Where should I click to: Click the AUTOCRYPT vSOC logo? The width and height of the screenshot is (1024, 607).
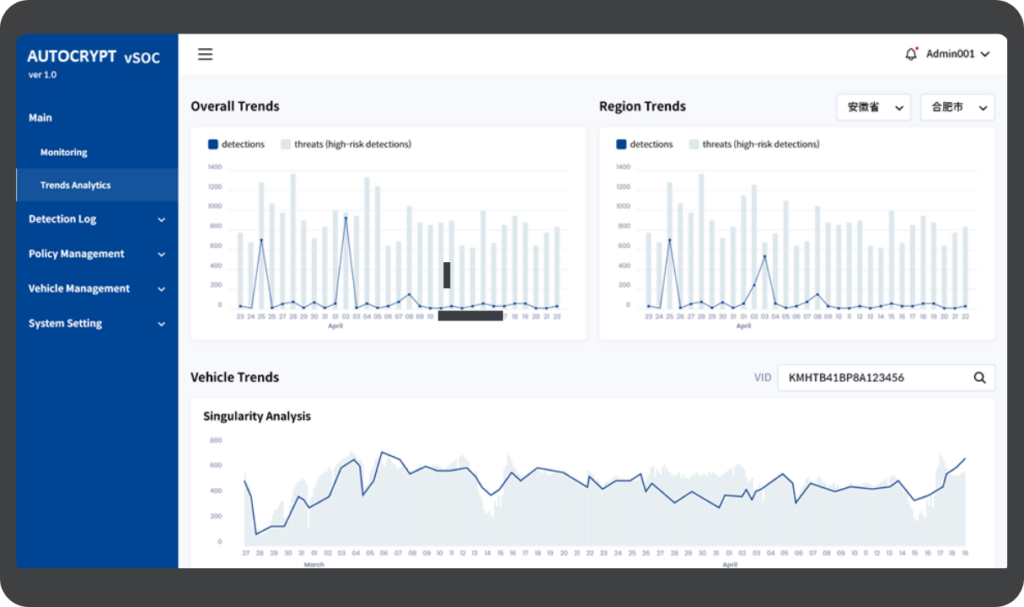(x=94, y=58)
